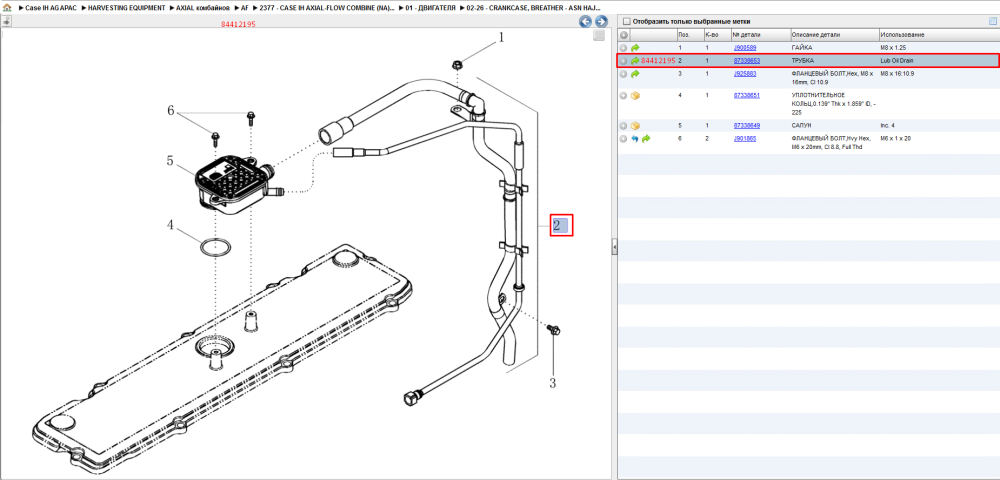Click the 'Lub Oil Drain' usage cell
1000x480 pixels.
pos(899,61)
